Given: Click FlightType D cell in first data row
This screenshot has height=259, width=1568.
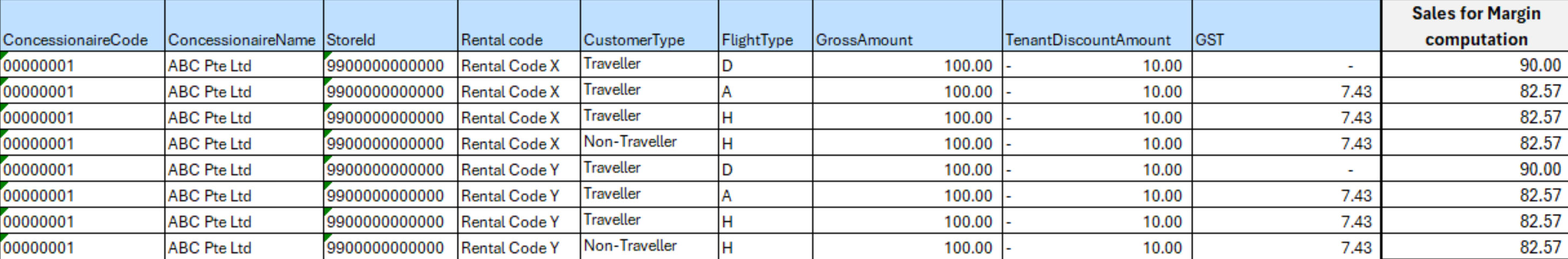Looking at the screenshot, I should click(x=727, y=66).
